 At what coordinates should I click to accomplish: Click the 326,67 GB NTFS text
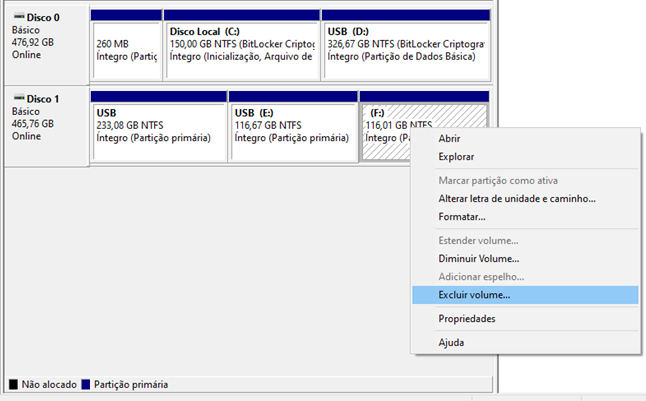(x=361, y=44)
